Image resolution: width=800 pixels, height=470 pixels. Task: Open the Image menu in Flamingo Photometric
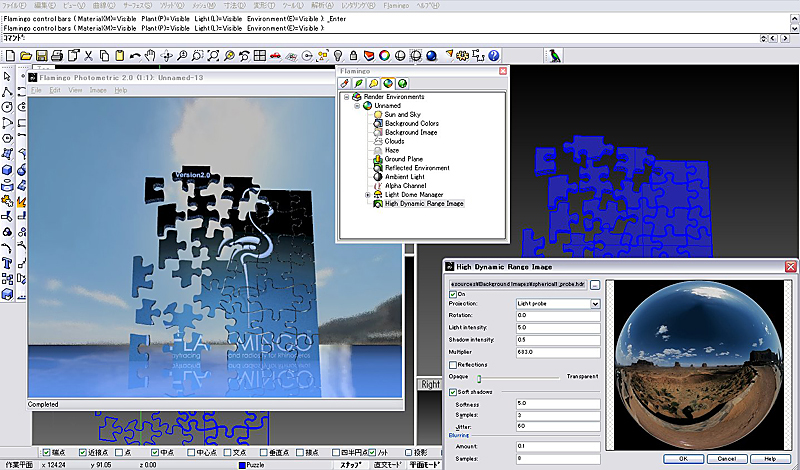[98, 90]
